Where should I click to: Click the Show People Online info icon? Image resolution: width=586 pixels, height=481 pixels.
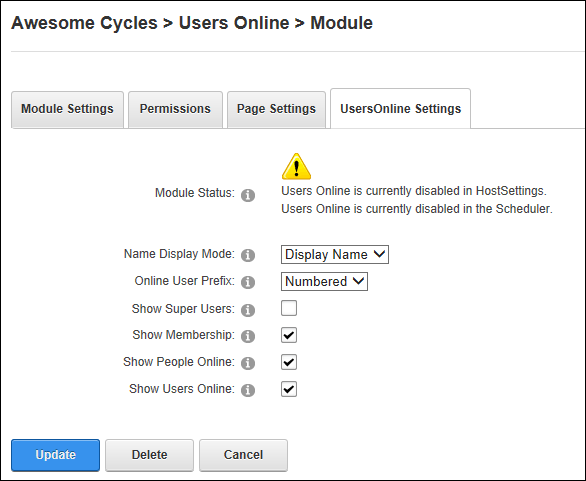[x=248, y=363]
